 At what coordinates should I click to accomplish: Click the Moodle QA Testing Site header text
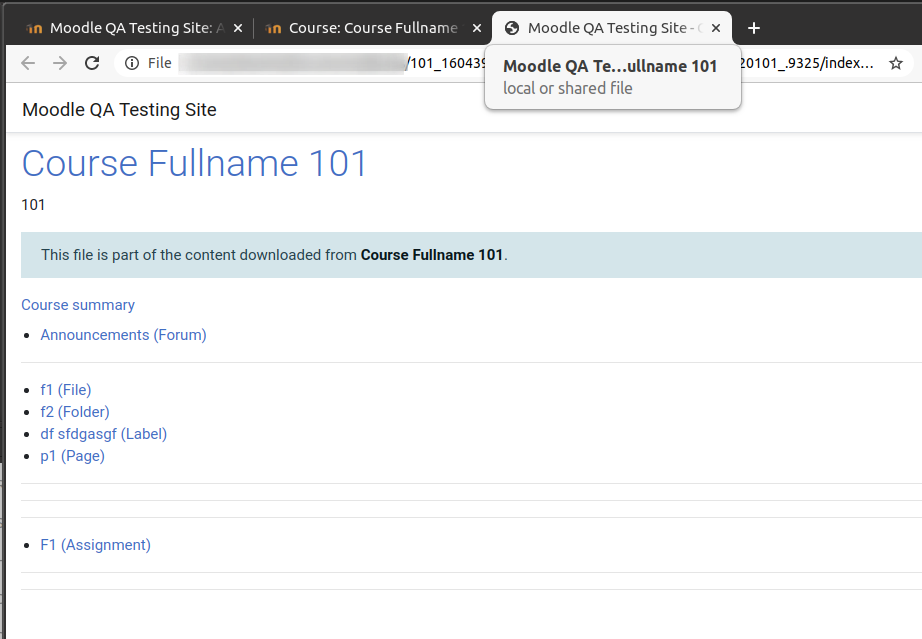click(x=119, y=110)
